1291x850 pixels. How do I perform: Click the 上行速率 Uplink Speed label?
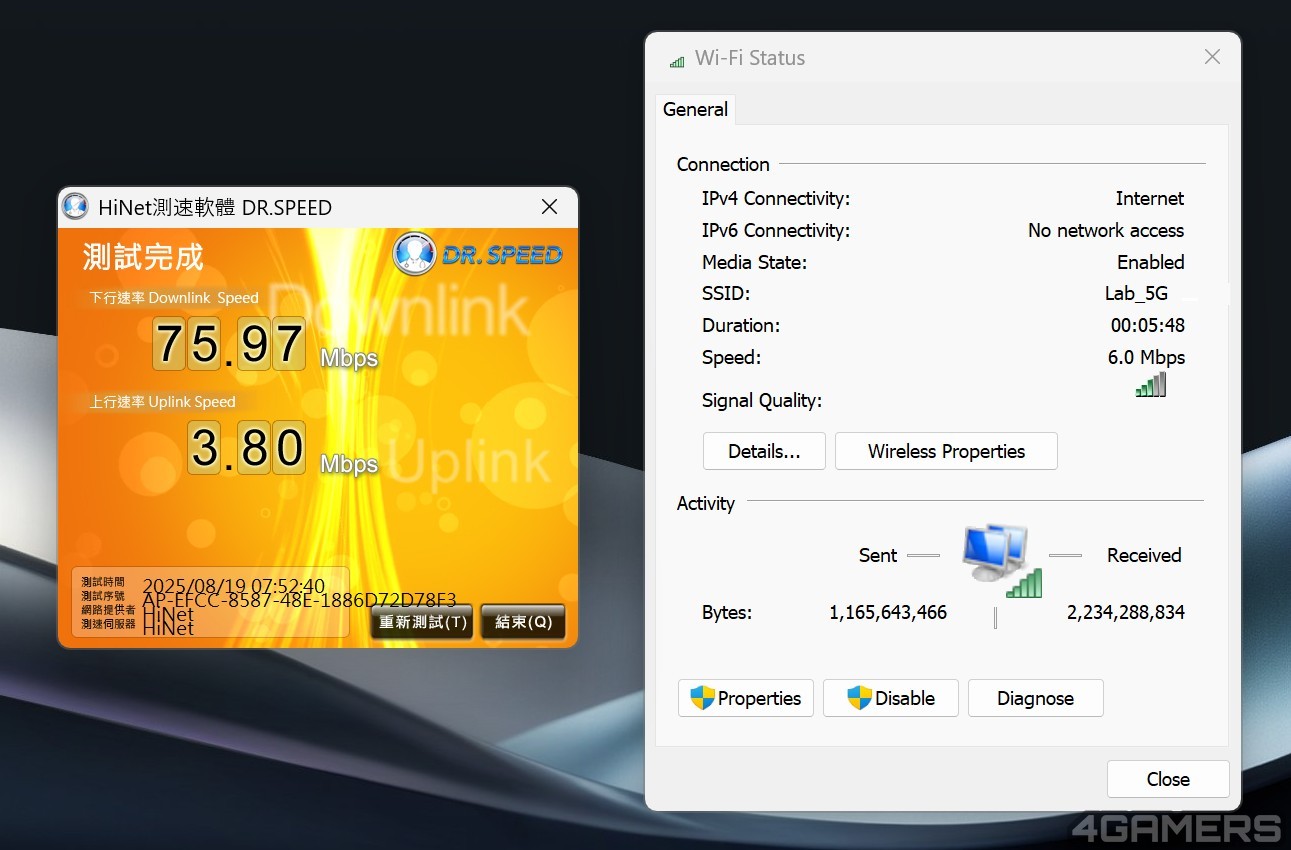[x=162, y=401]
